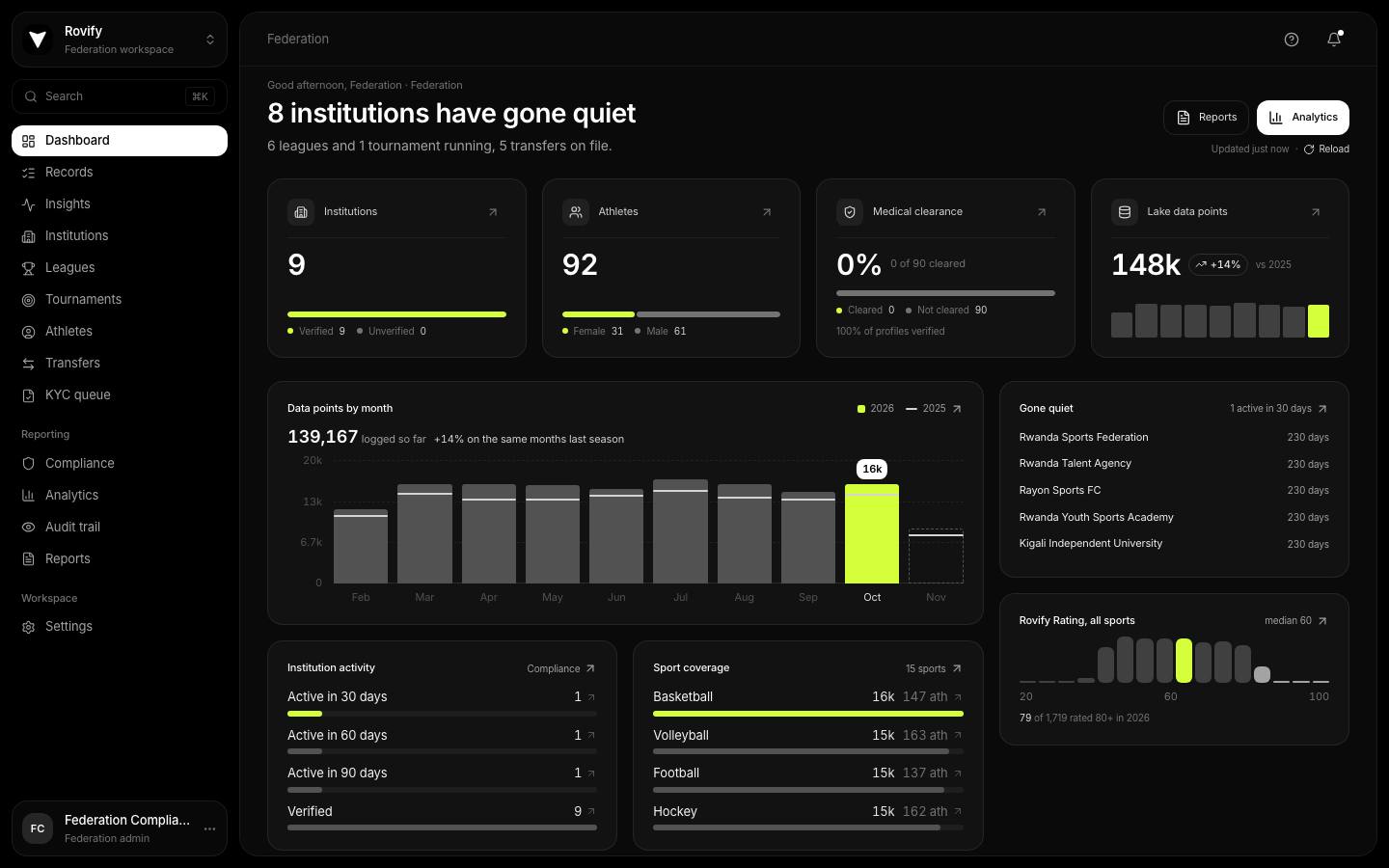Open Medical clearance card arrow icon
This screenshot has height=868, width=1389.
click(1042, 212)
